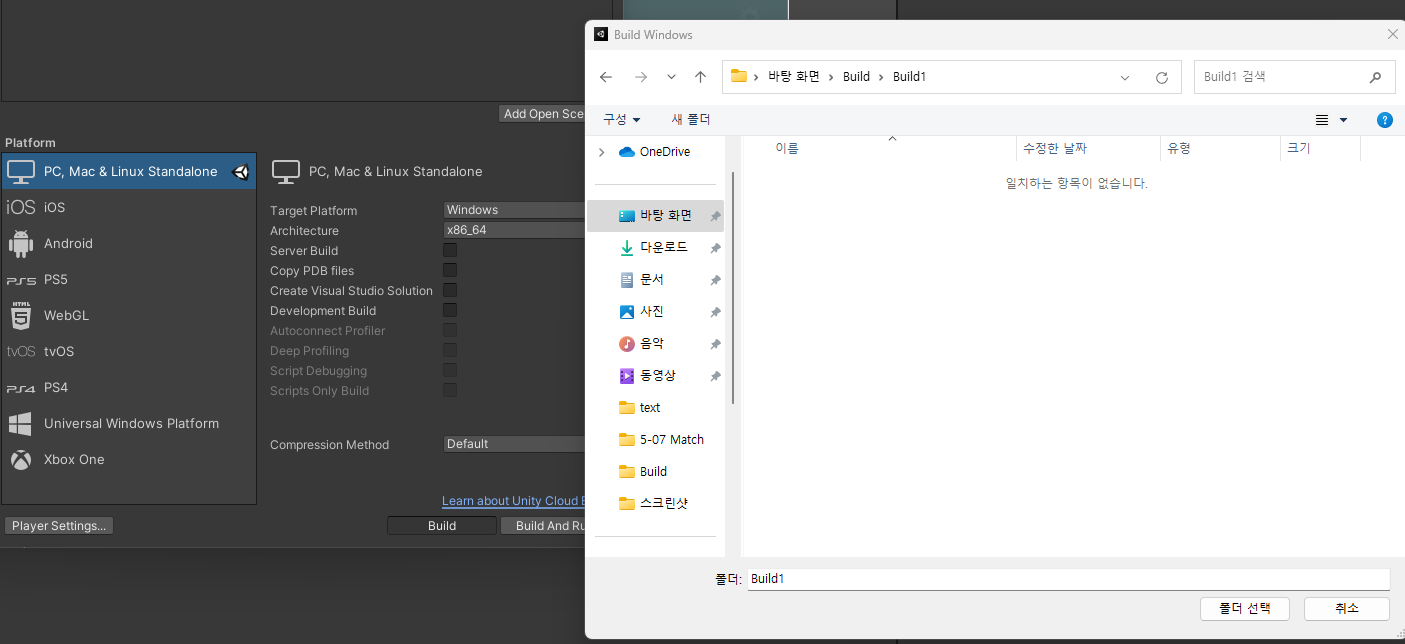Viewport: 1405px width, 644px height.
Task: Toggle the Server Build checkbox
Action: 450,250
